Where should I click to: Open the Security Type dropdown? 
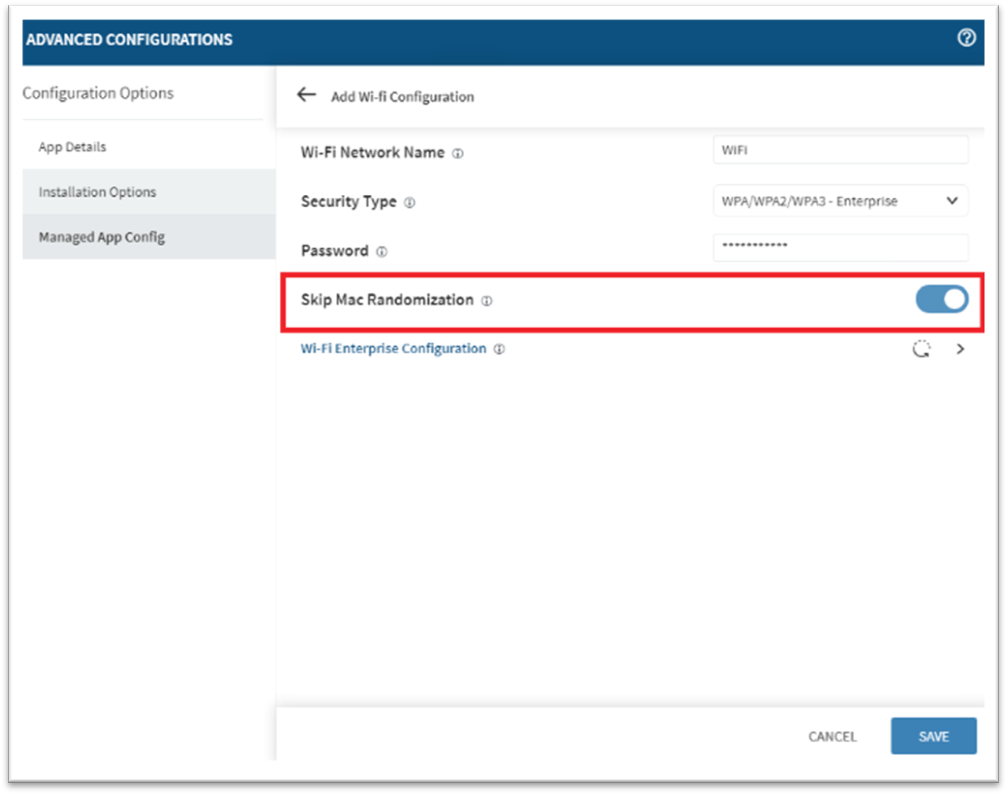click(840, 201)
